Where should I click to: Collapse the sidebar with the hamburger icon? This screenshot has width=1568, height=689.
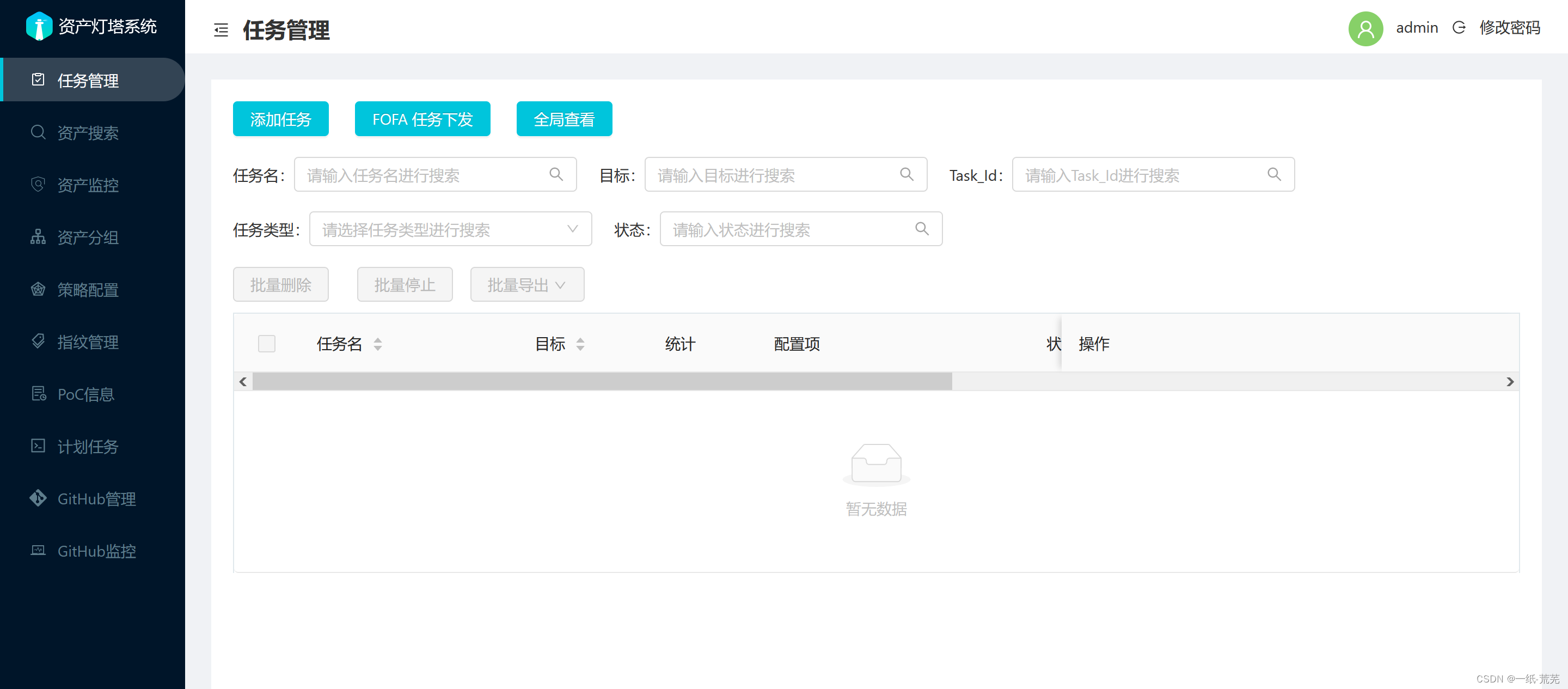coord(221,30)
